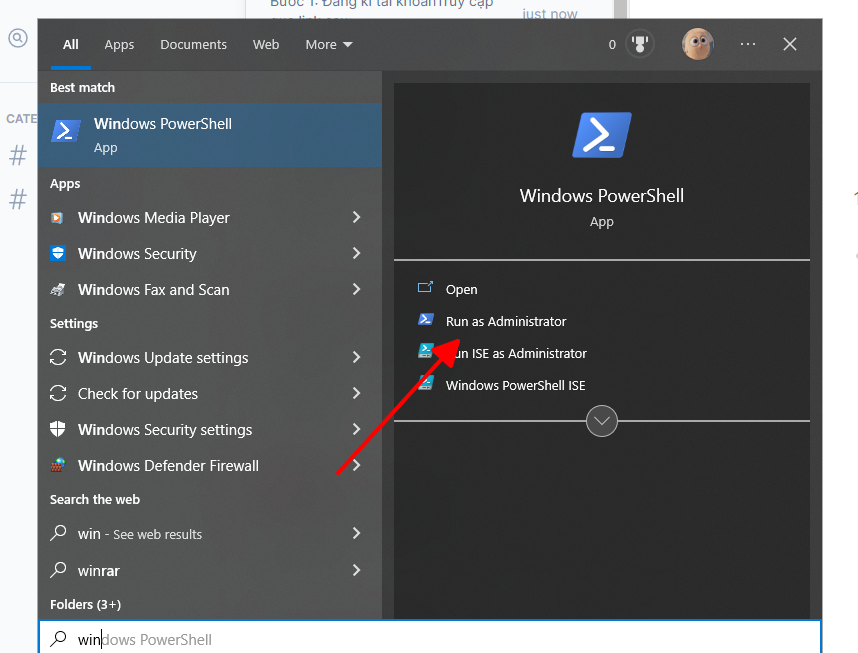858x653 pixels.
Task: Expand Windows Security settings arrow
Action: 356,429
